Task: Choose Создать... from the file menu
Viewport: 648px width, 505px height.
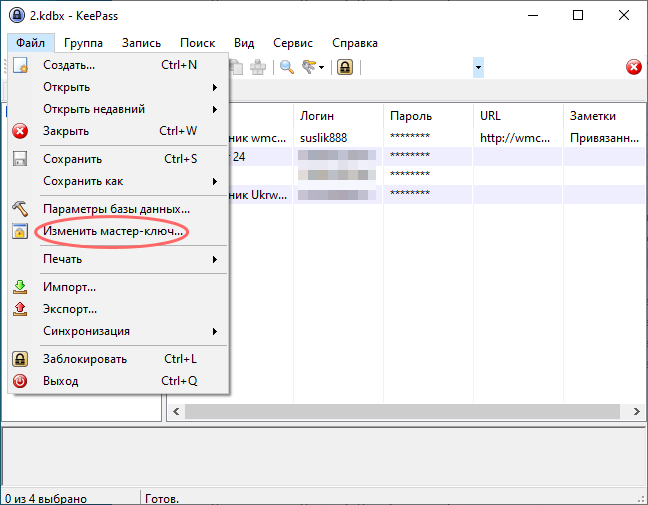Action: tap(118, 65)
